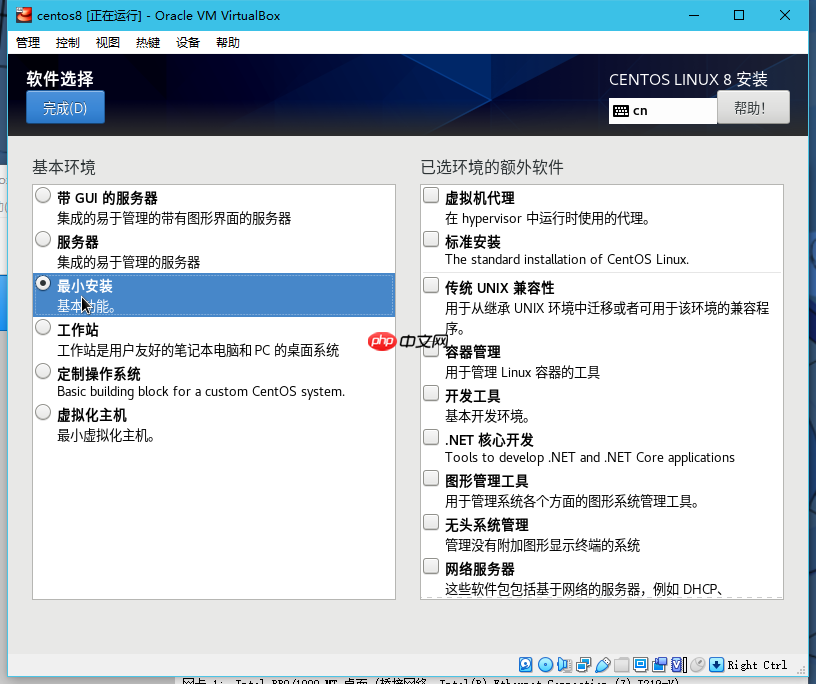The image size is (816, 684).
Task: Click the 帮助! button
Action: point(753,107)
